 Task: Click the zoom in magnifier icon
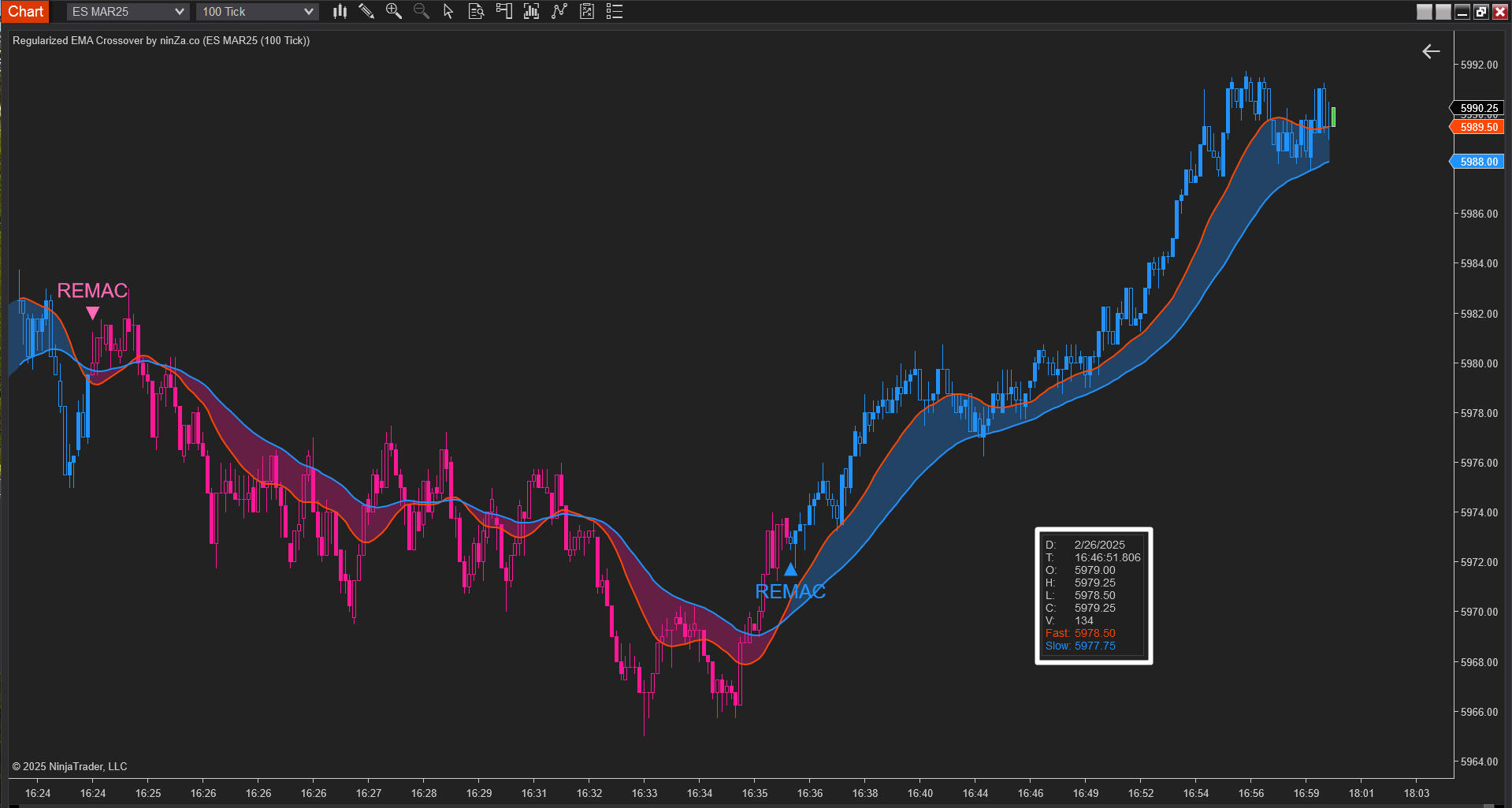394,11
